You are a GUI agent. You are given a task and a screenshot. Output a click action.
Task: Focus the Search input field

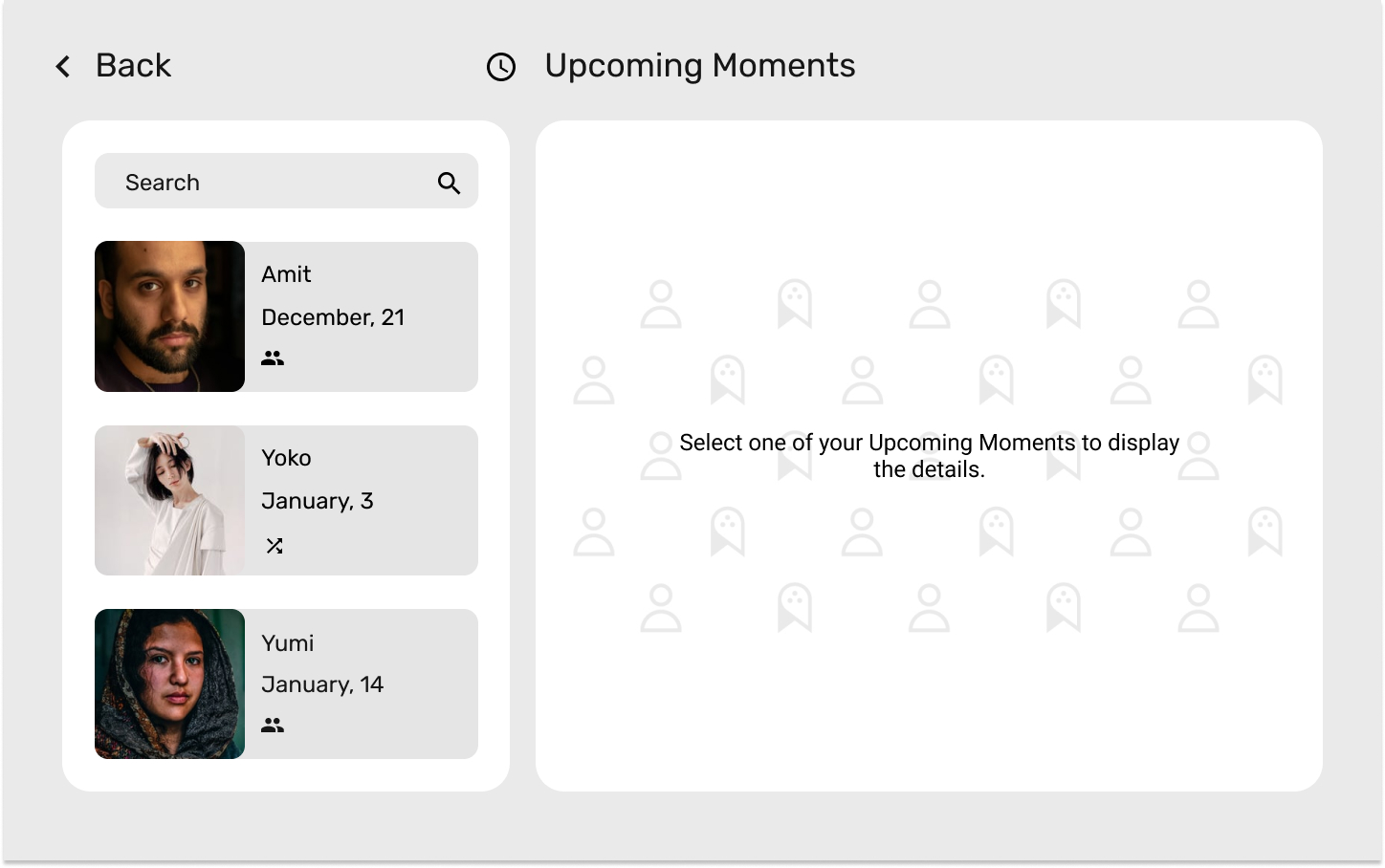click(286, 181)
